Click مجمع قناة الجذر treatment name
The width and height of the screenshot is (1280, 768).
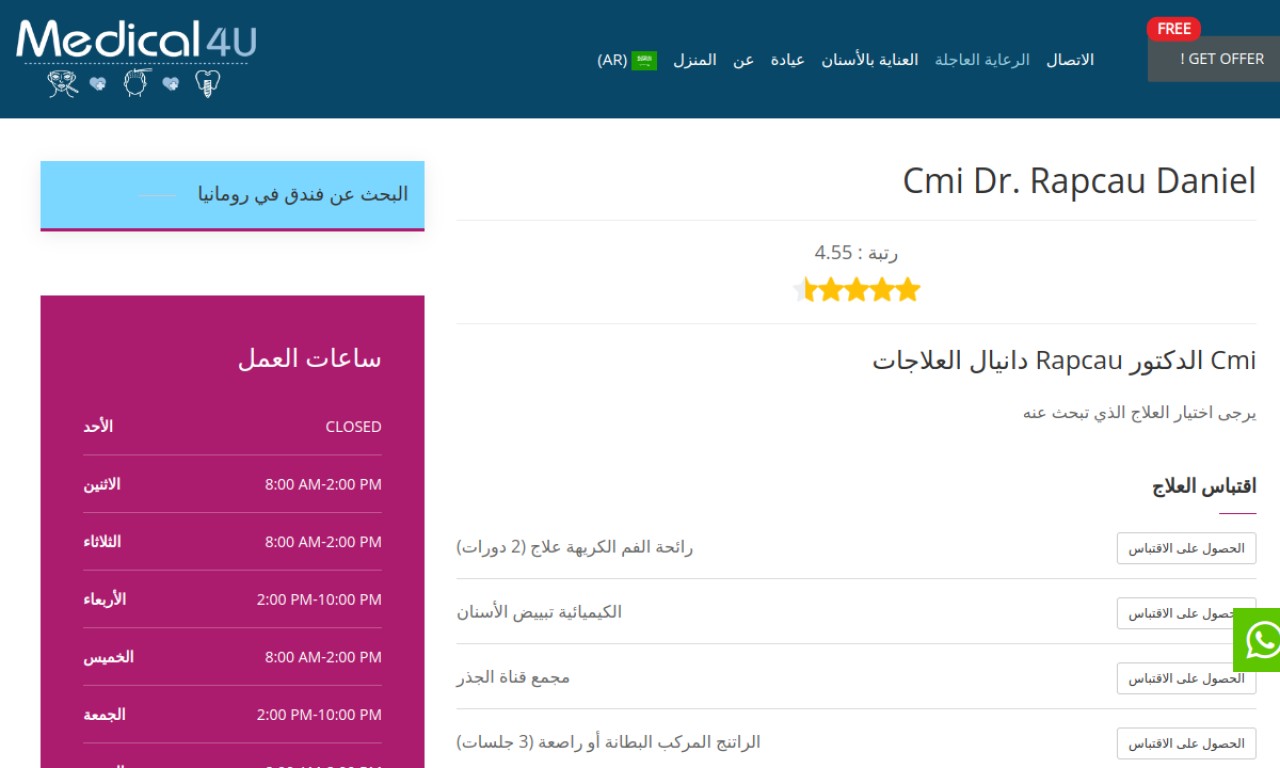click(x=513, y=677)
